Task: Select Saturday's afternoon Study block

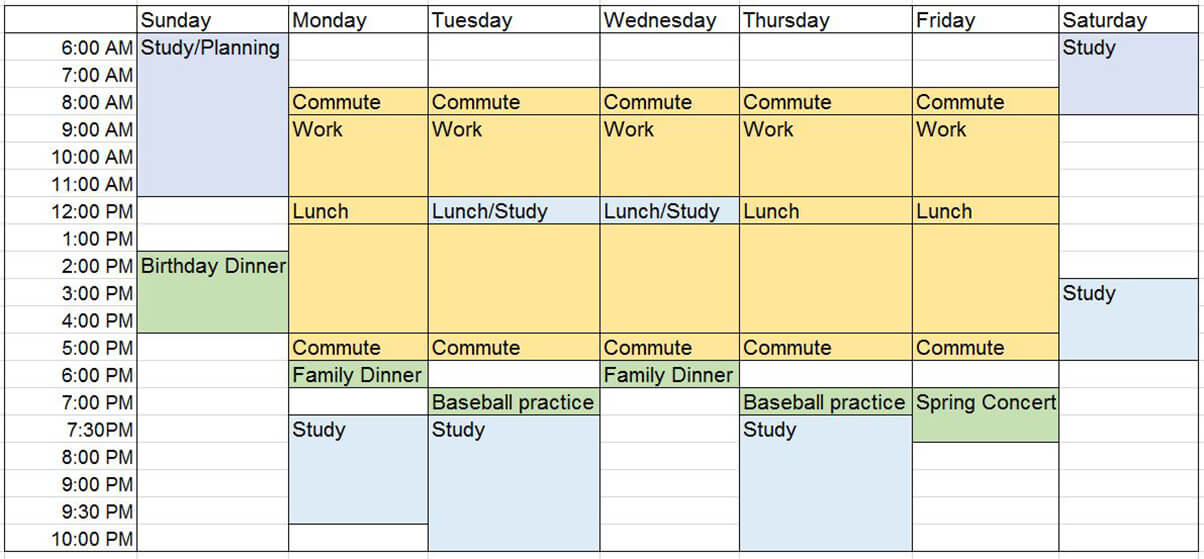Action: click(1130, 319)
